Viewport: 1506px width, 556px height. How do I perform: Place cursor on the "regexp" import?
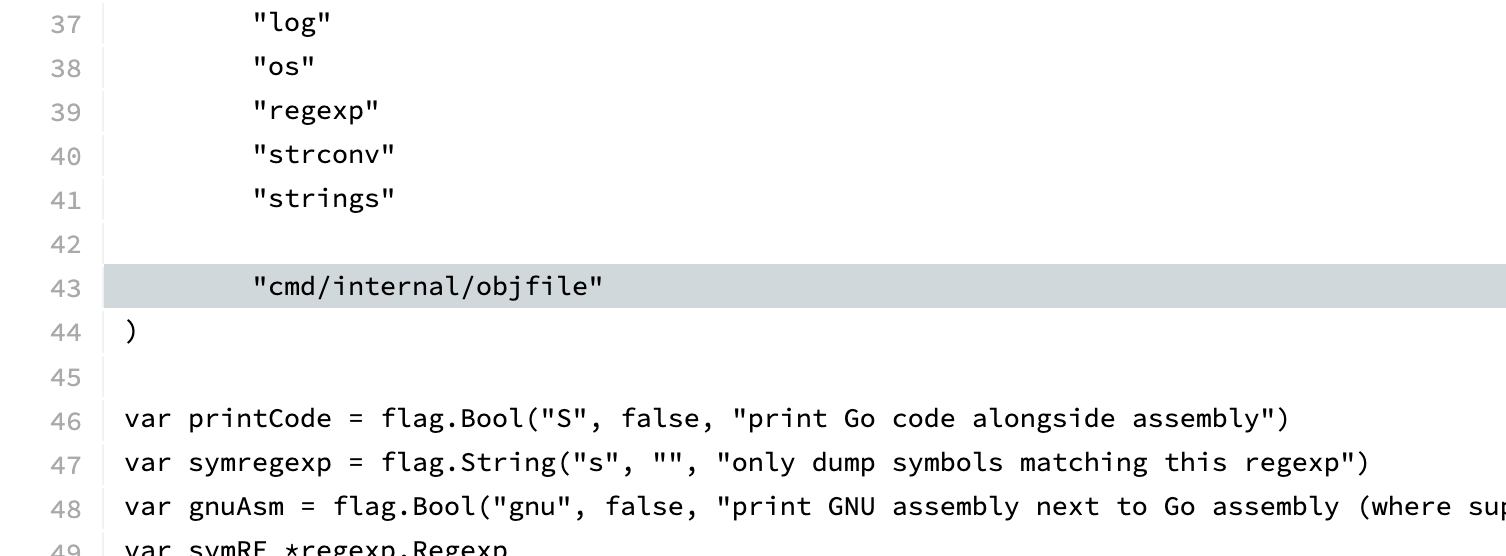[316, 112]
